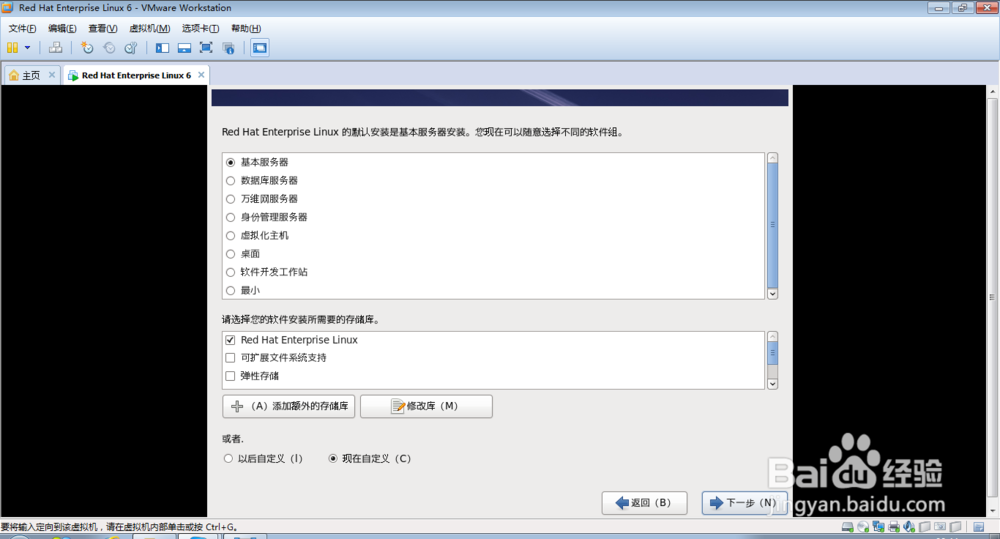This screenshot has height=539, width=1000.
Task: Open the 查看(V) menu
Action: coord(103,28)
